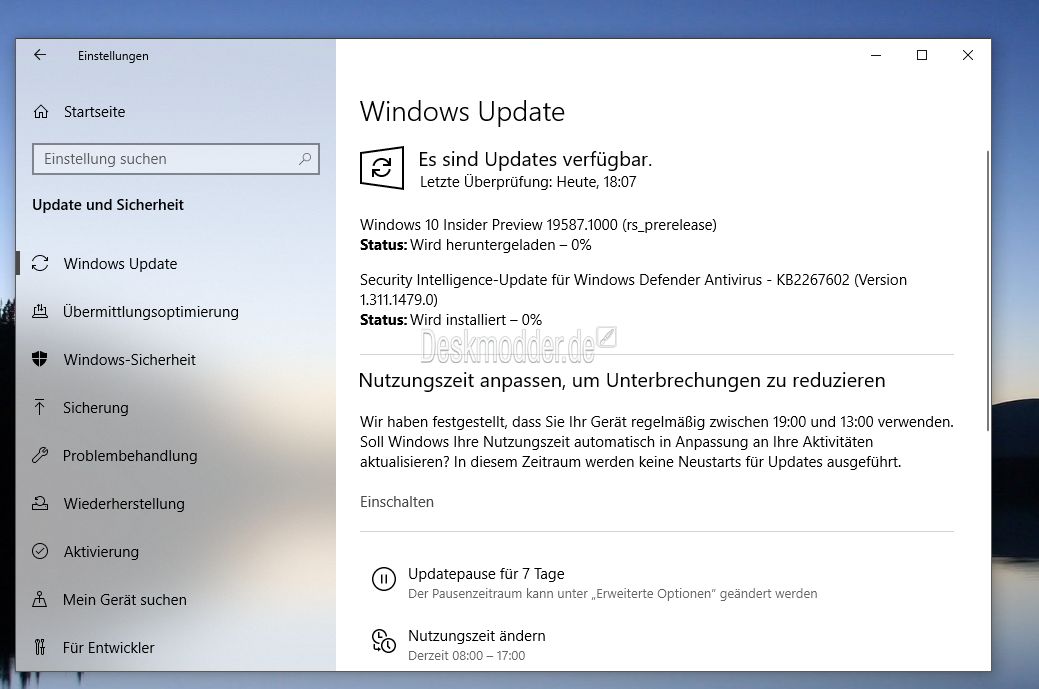
Task: Go back using the back arrow
Action: click(40, 55)
